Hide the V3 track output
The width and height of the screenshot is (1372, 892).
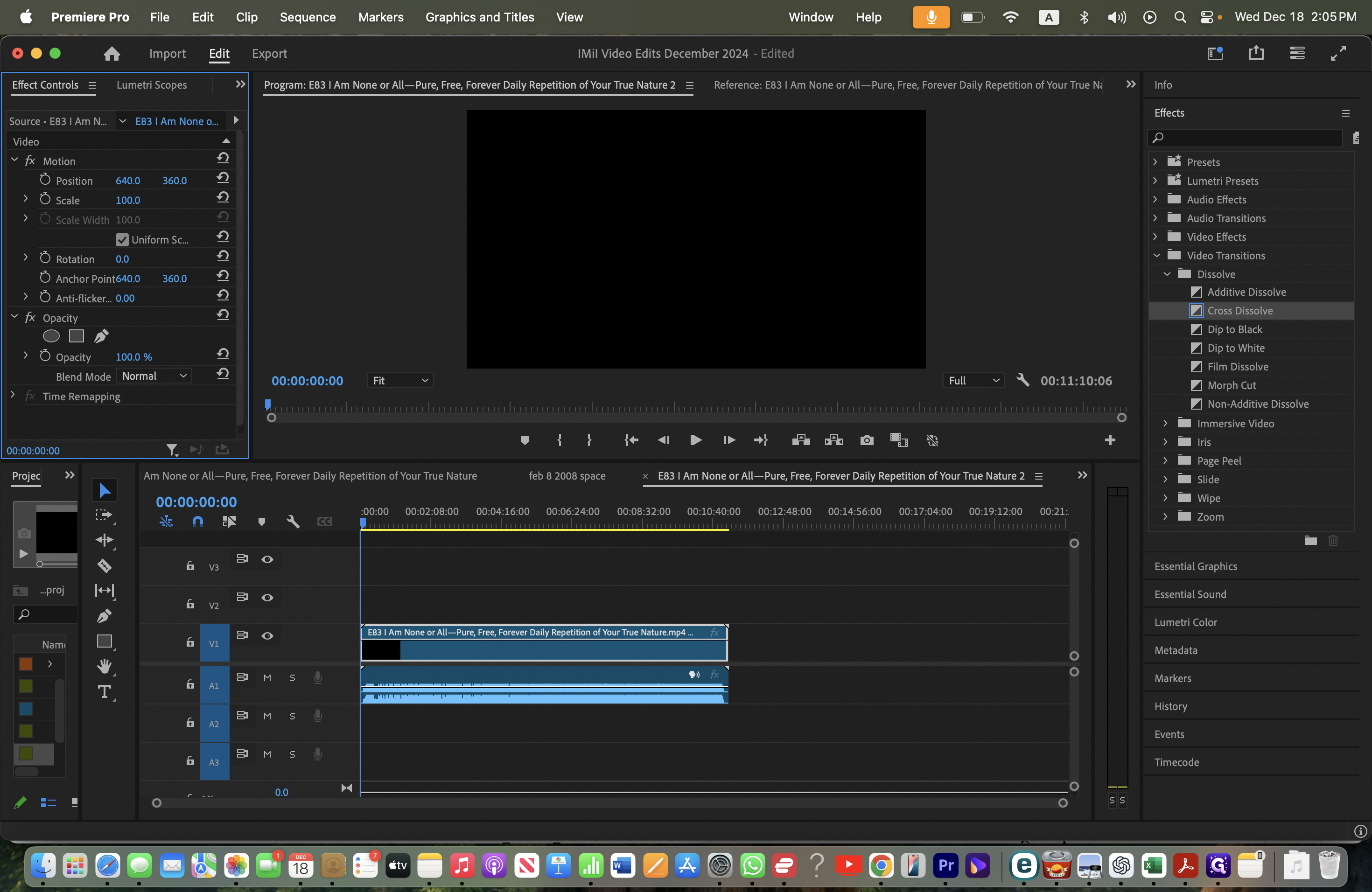(x=267, y=559)
